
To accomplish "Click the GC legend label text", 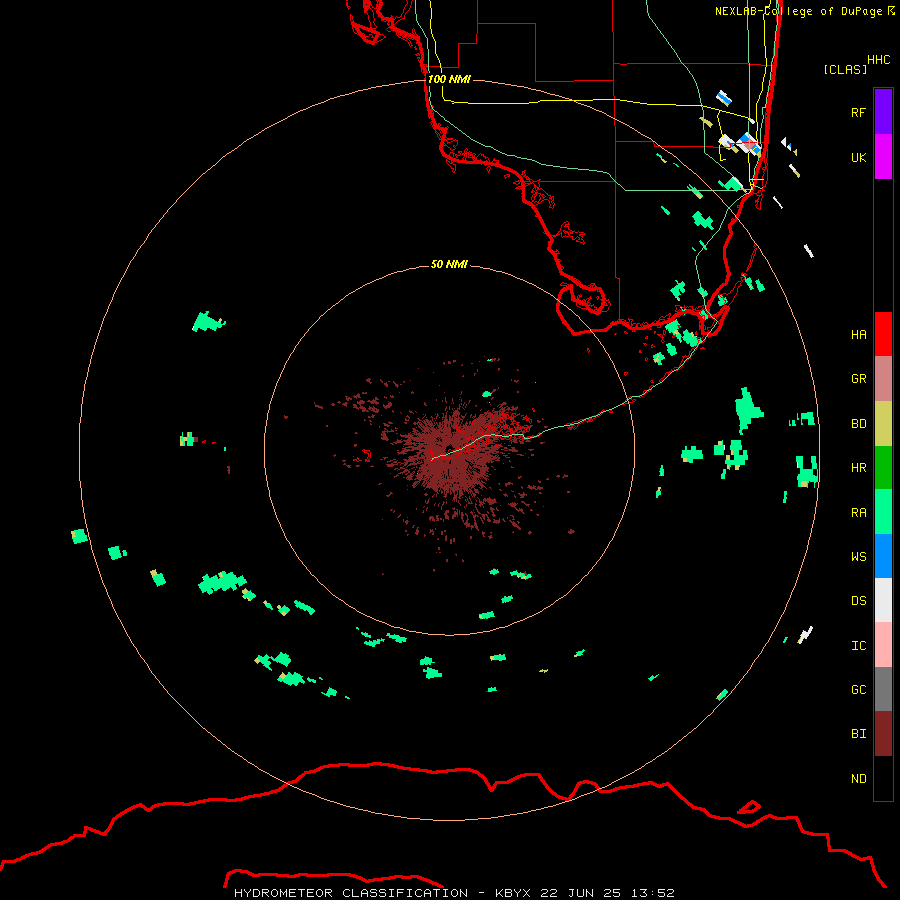I will [858, 690].
